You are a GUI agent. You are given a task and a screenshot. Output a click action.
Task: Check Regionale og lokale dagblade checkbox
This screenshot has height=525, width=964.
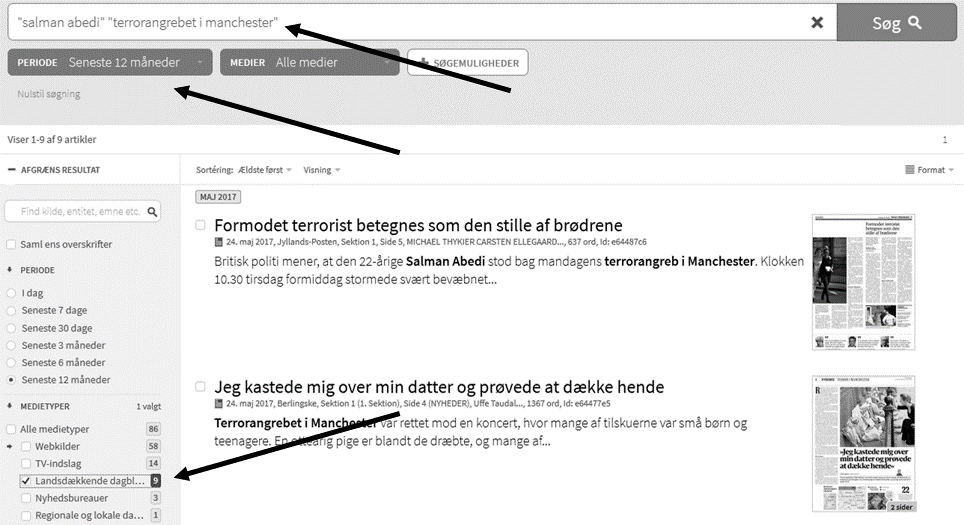(x=26, y=515)
